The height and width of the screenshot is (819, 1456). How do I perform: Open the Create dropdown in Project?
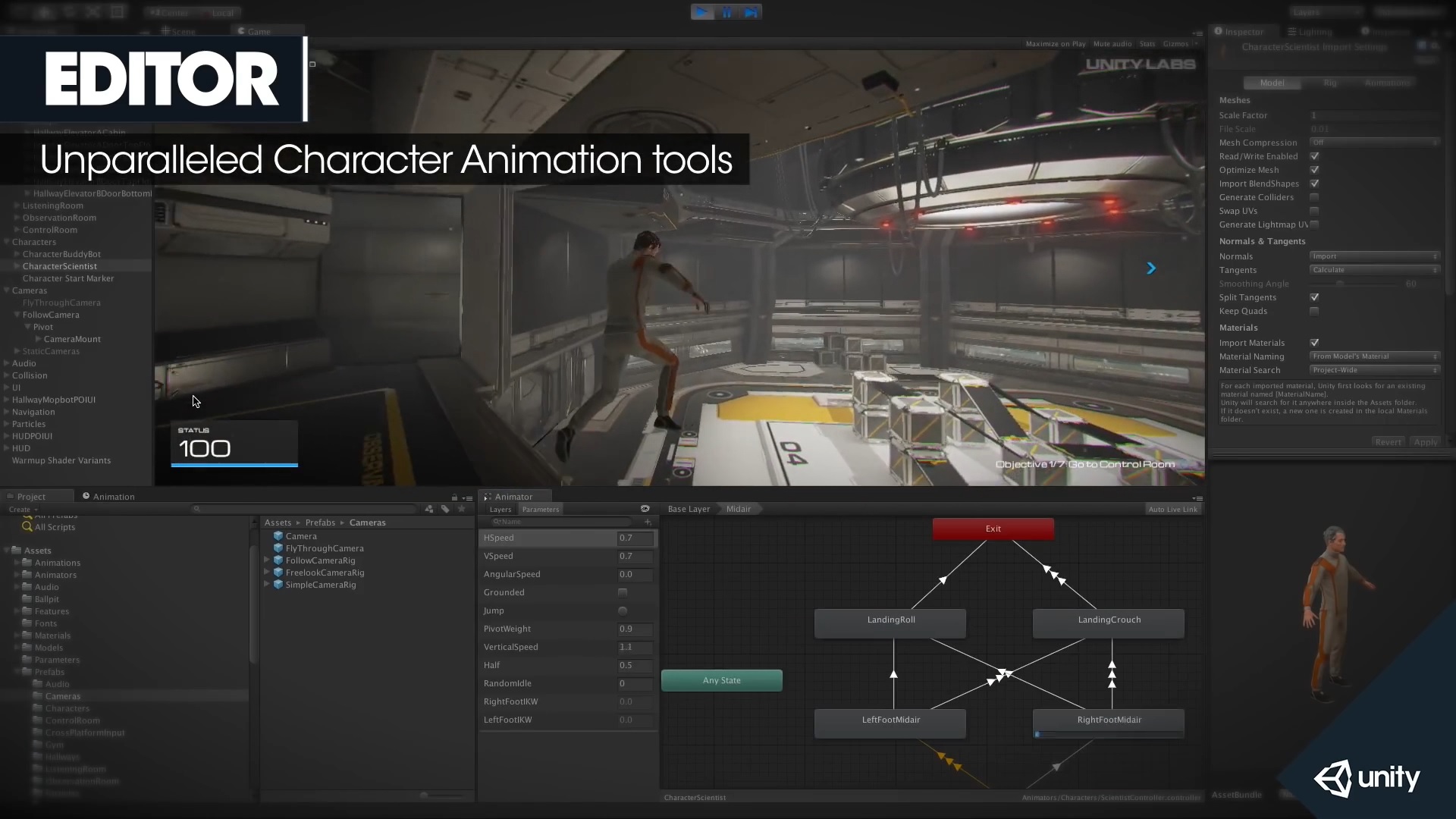click(x=23, y=510)
